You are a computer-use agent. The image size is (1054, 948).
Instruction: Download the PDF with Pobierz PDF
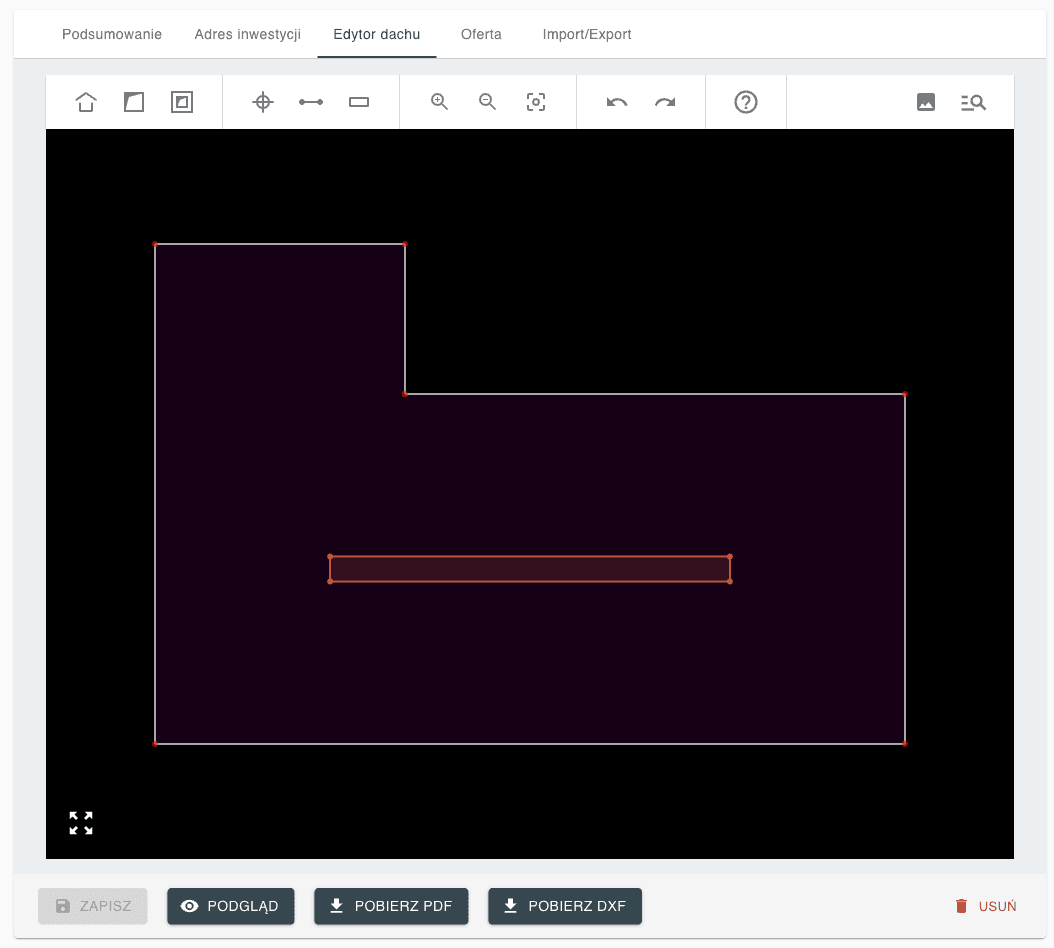(391, 906)
